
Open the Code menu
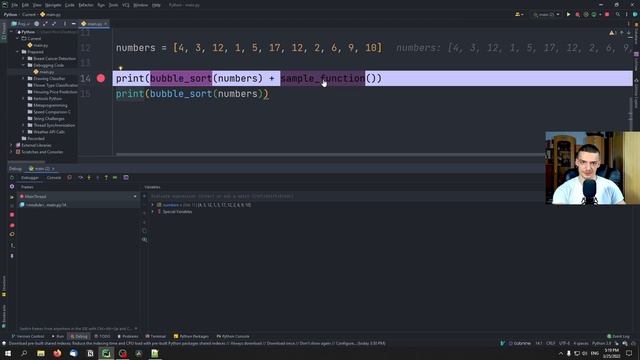[x=70, y=5]
